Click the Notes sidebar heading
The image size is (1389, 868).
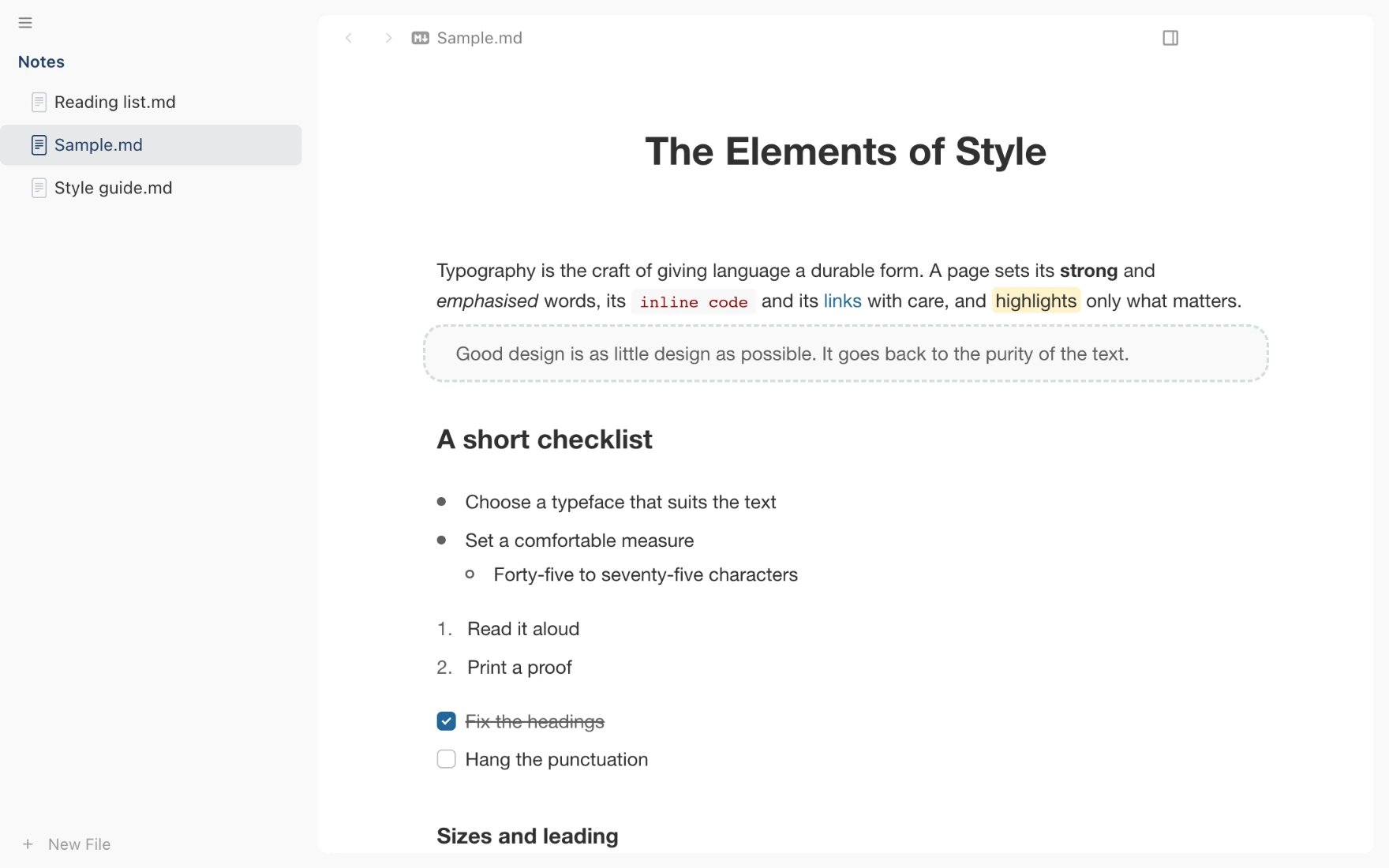[41, 62]
